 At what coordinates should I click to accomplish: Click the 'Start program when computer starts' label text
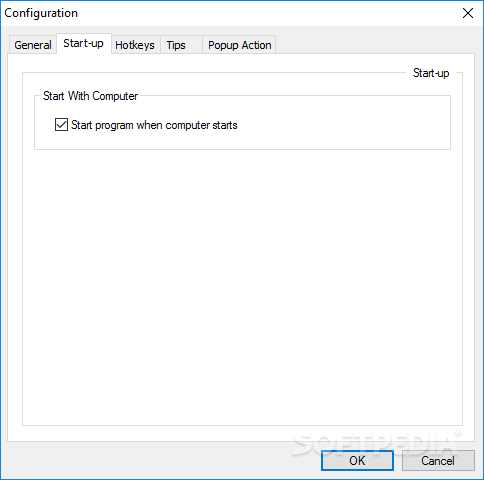tap(154, 125)
